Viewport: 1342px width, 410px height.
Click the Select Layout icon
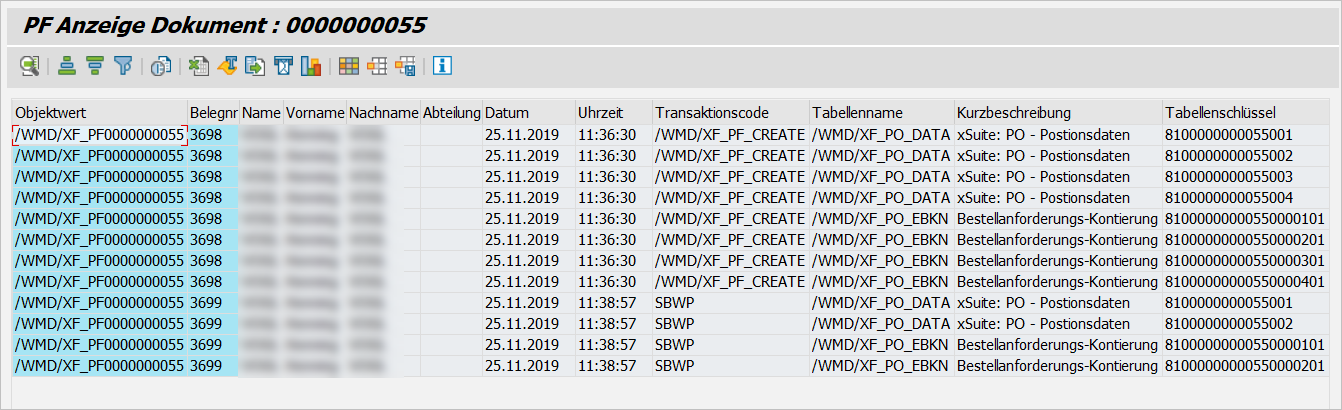[377, 67]
